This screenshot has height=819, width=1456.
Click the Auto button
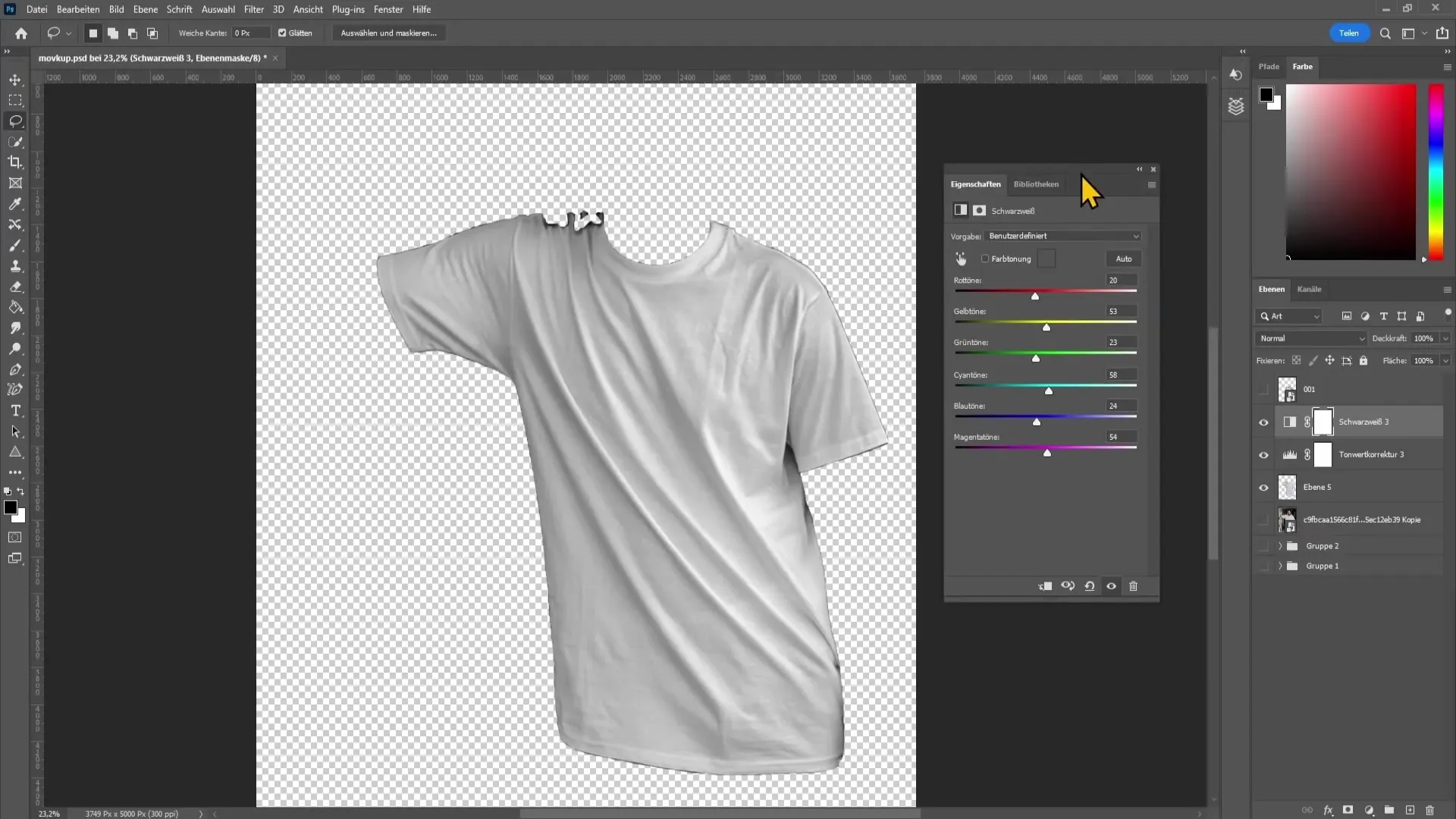[1123, 259]
